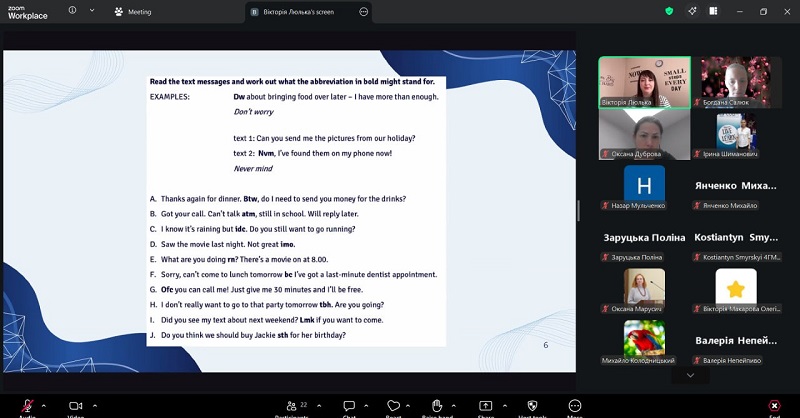Click the React heart icon

(393, 405)
